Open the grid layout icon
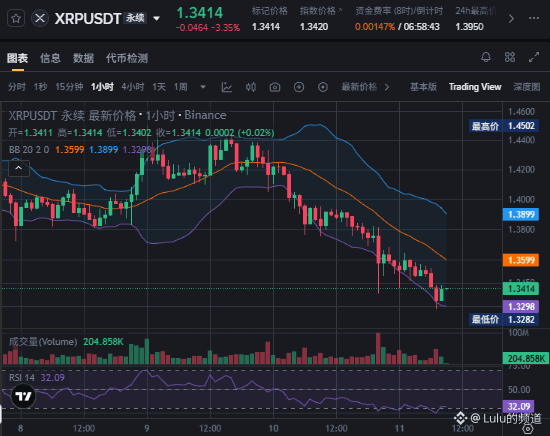 (510, 57)
